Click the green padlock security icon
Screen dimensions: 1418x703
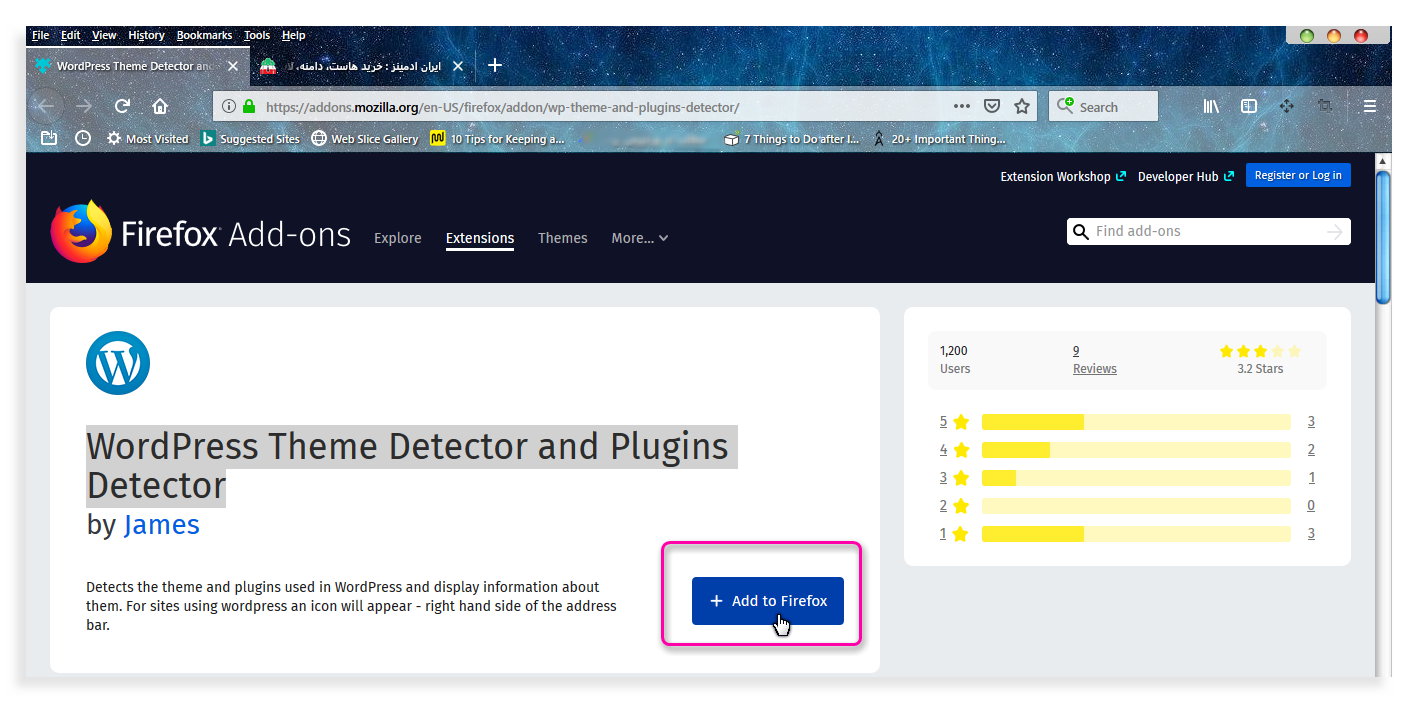coord(248,106)
